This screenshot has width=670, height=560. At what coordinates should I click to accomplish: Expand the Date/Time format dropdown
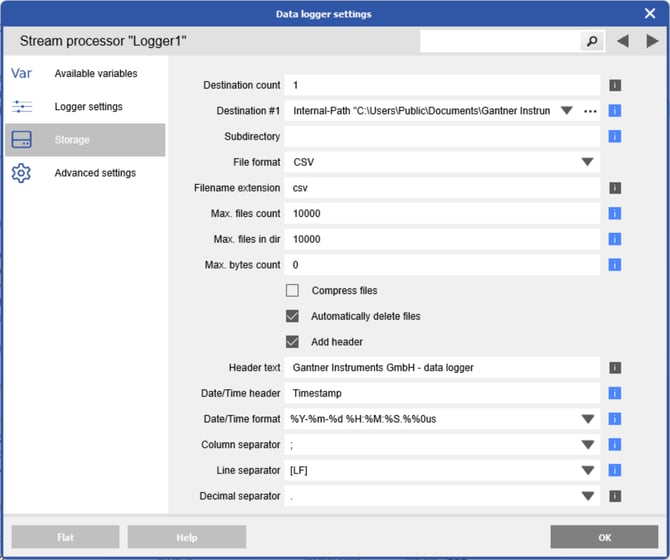click(588, 419)
